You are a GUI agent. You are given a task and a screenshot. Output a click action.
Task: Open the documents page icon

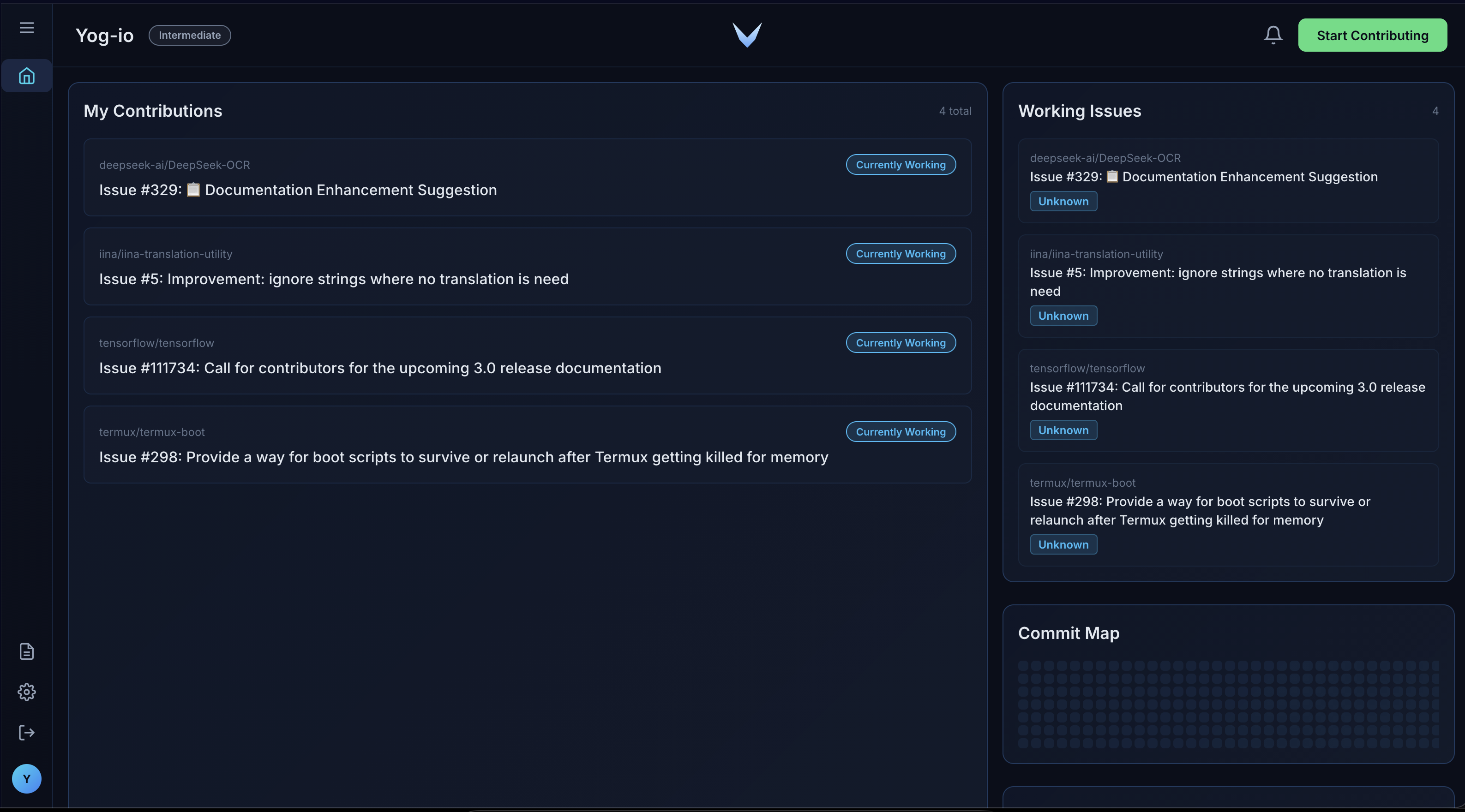coord(27,651)
